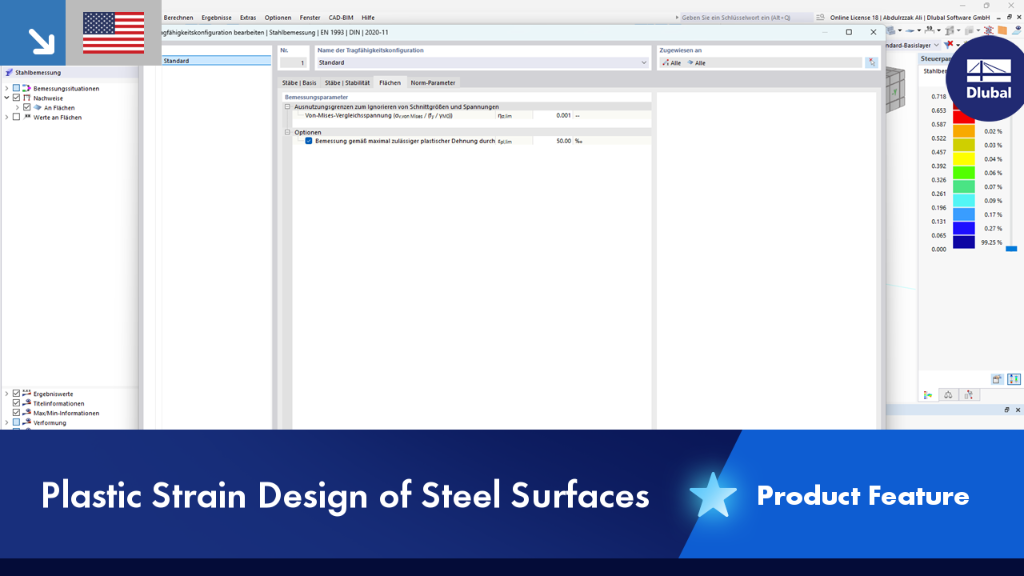1024x576 pixels.
Task: Open the Optionen menu
Action: coord(278,18)
